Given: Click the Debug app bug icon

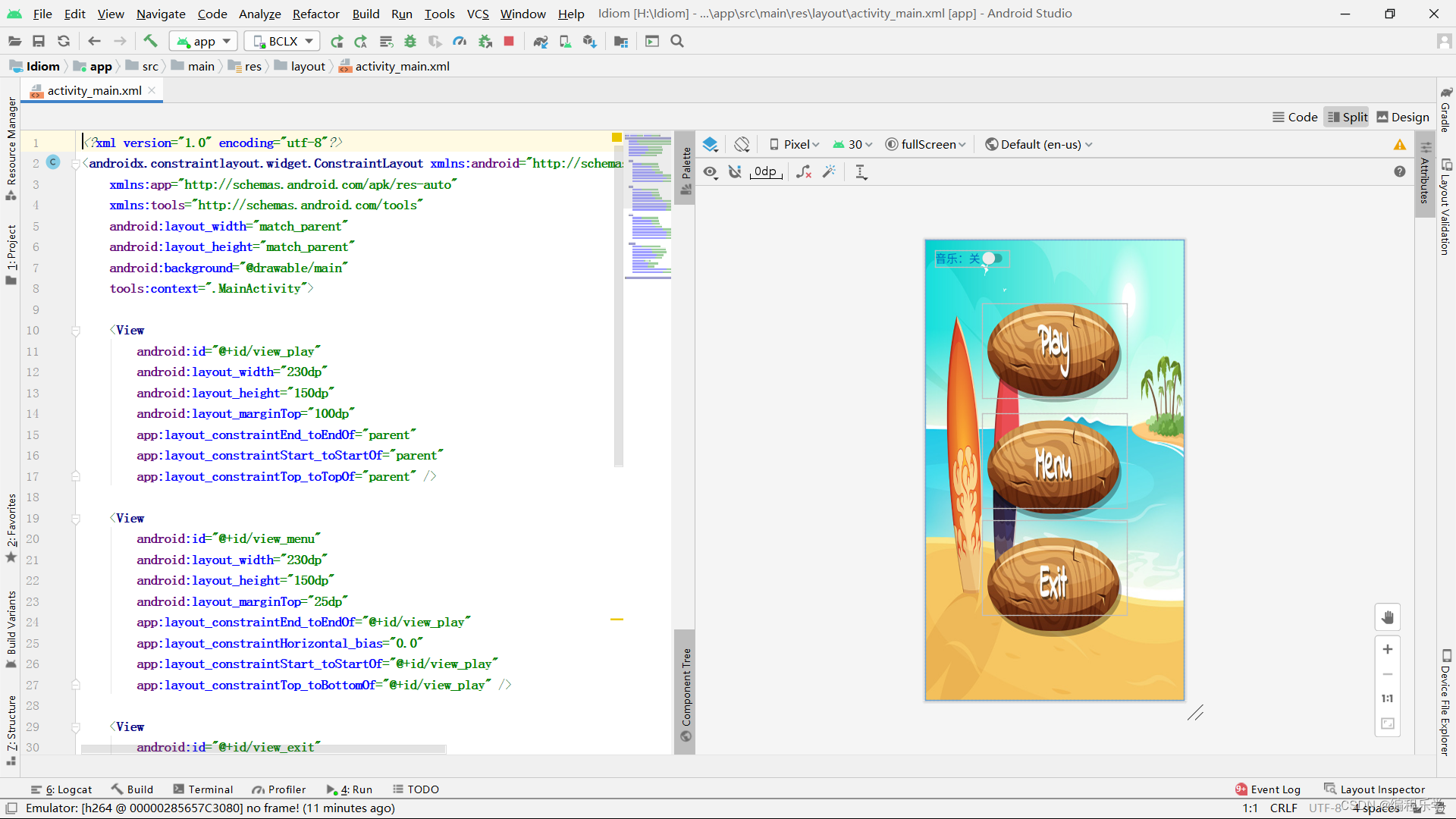Looking at the screenshot, I should 410,41.
